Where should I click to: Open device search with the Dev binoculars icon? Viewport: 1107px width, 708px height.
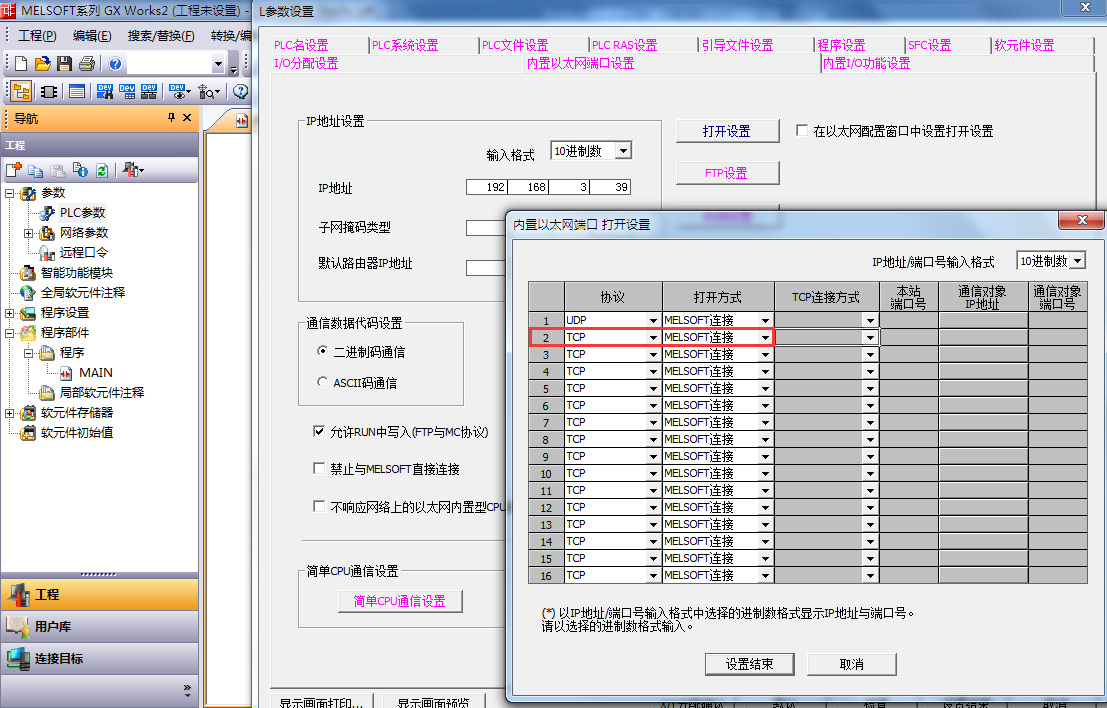[x=104, y=92]
